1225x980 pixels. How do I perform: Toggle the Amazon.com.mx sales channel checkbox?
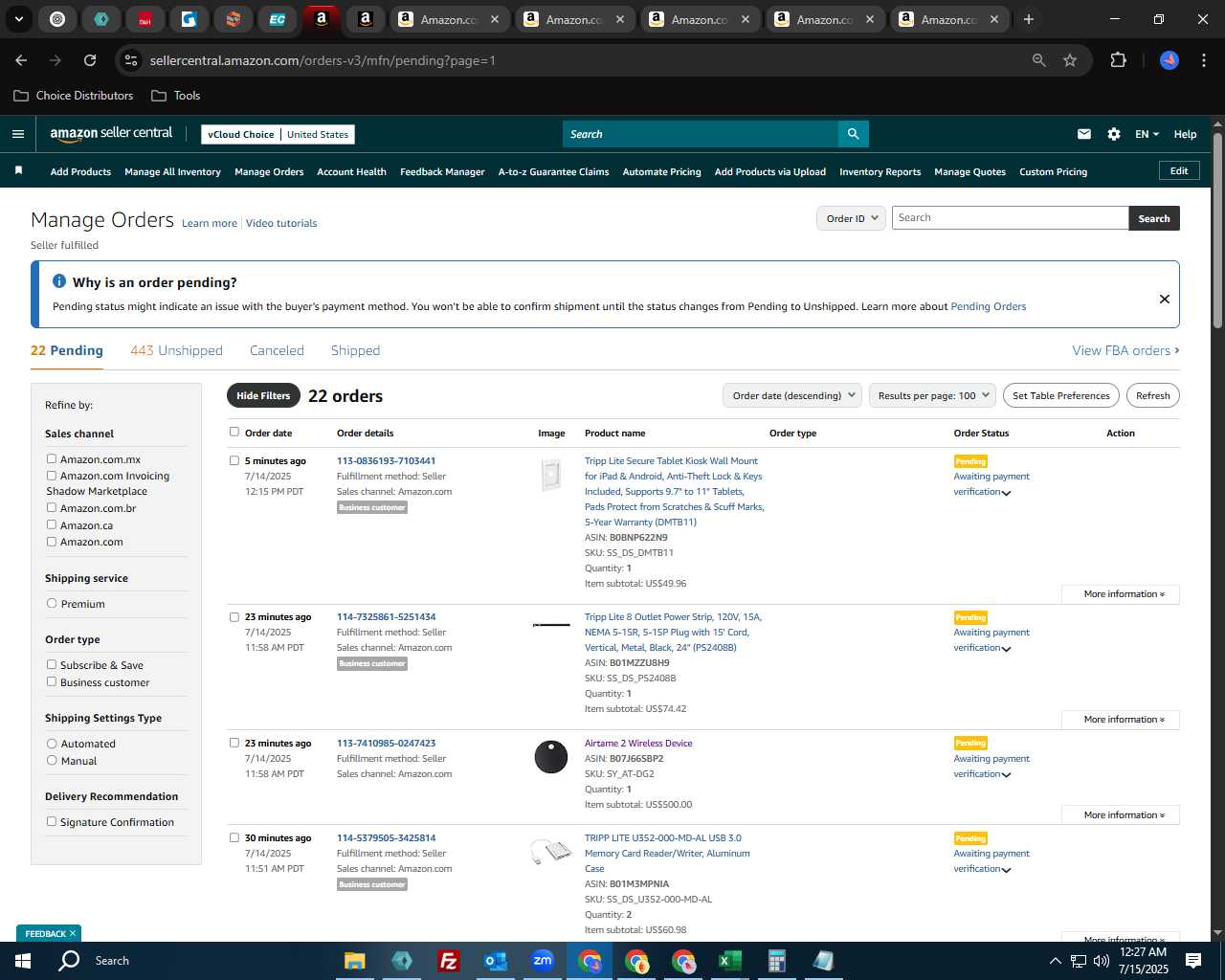52,458
